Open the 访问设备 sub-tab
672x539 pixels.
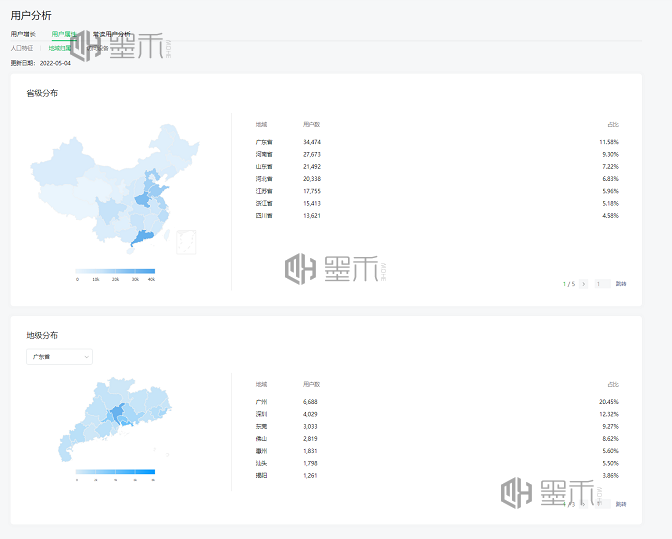click(x=98, y=48)
